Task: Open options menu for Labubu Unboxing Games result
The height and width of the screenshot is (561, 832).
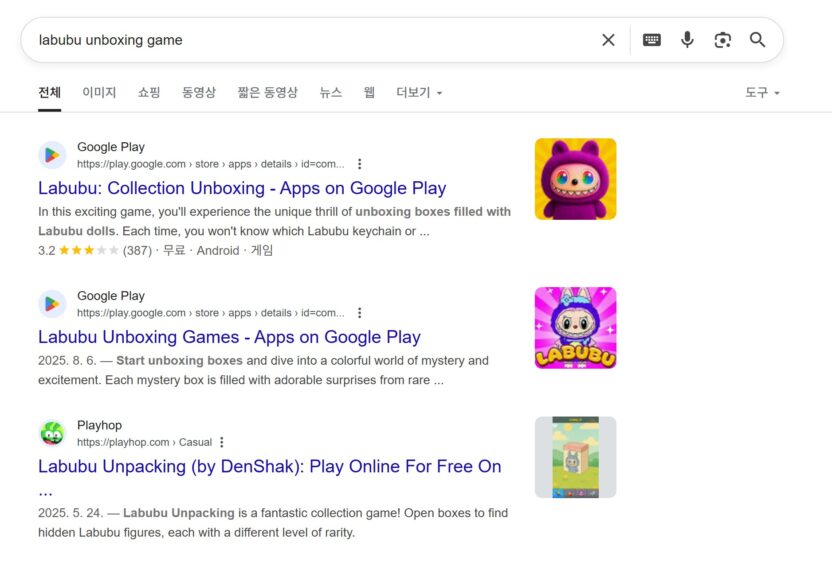Action: coord(360,313)
